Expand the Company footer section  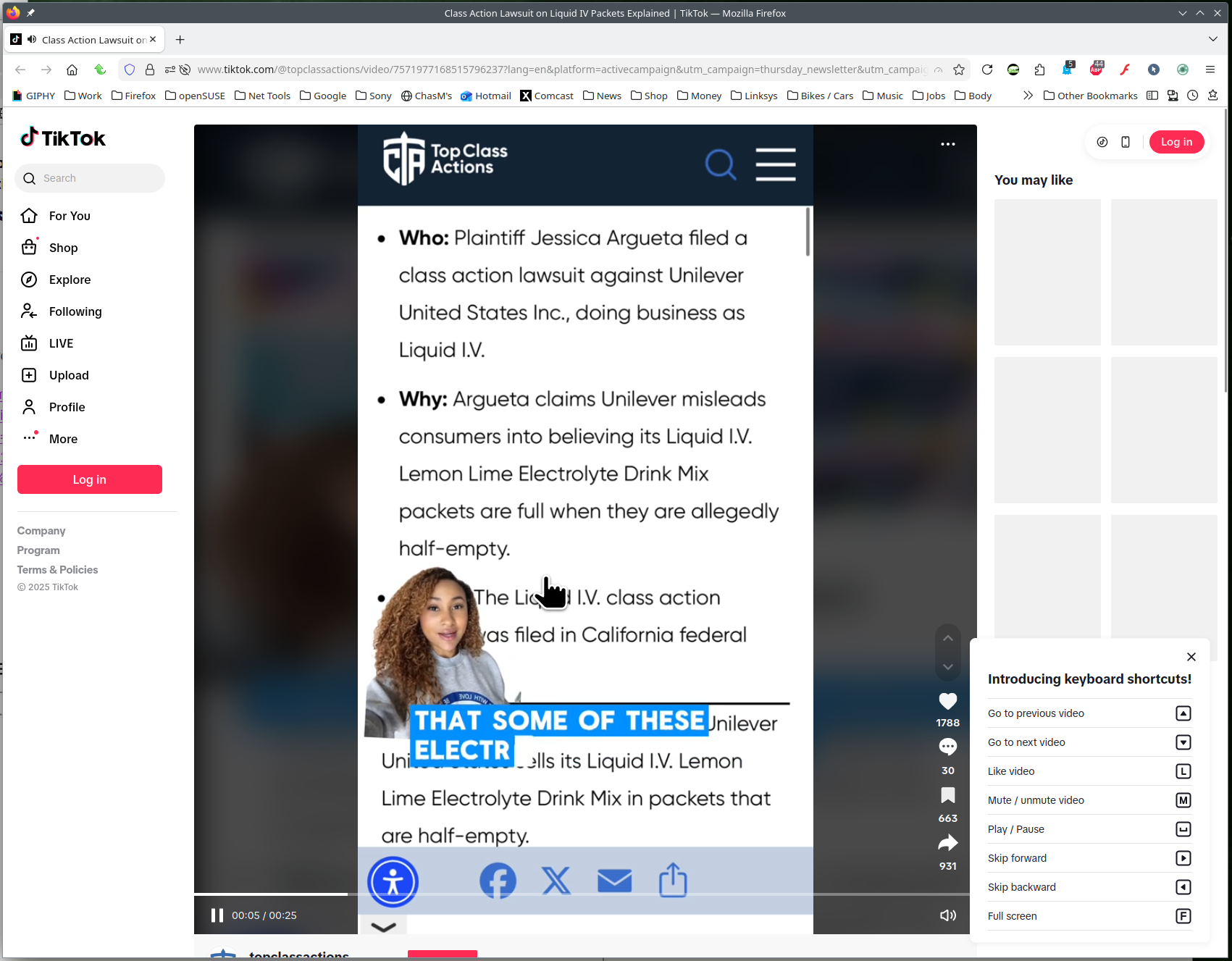(x=41, y=531)
